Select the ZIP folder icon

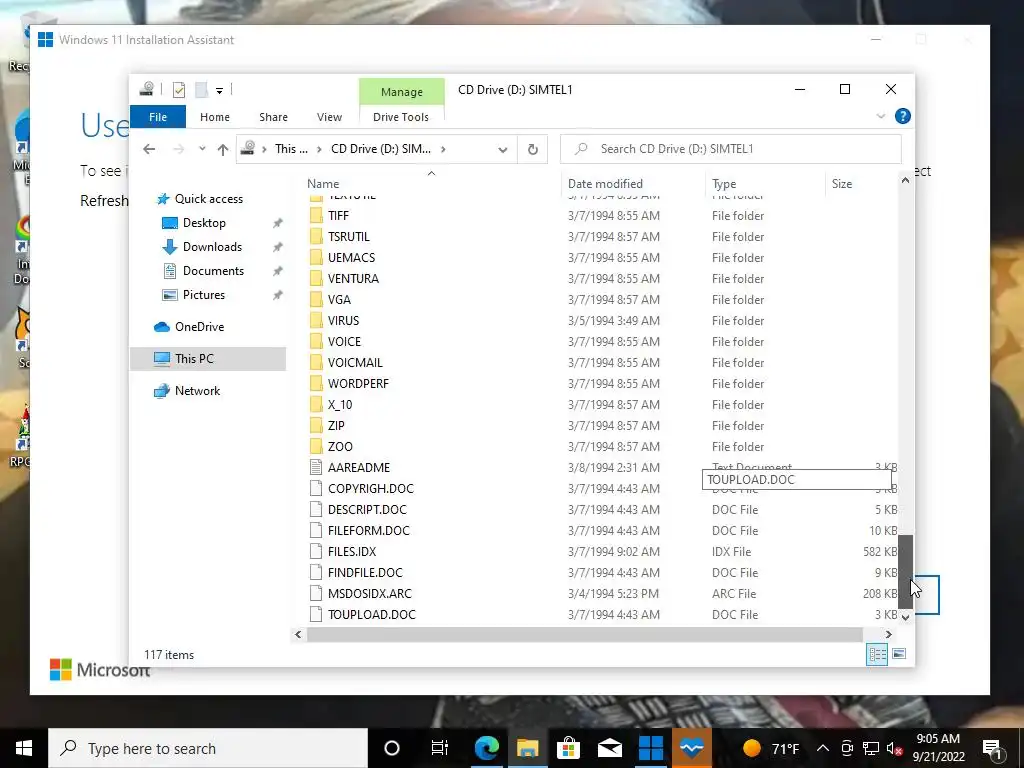click(316, 425)
